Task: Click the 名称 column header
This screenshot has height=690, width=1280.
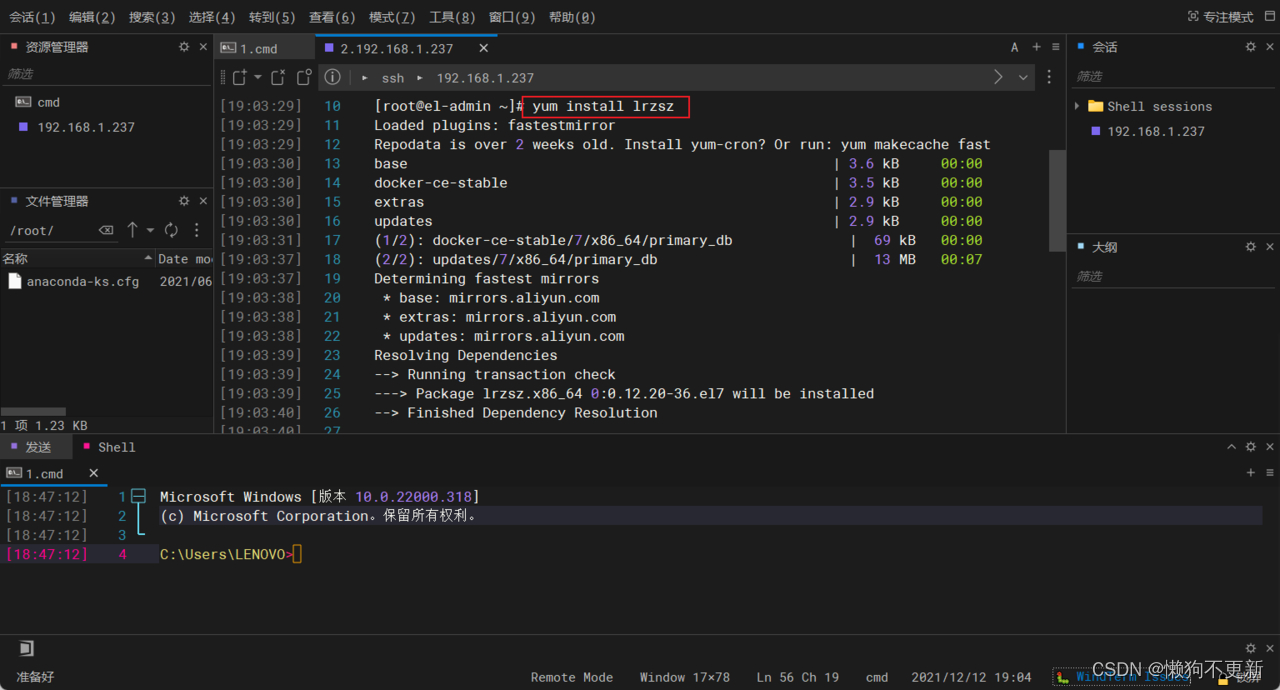Action: pos(77,259)
